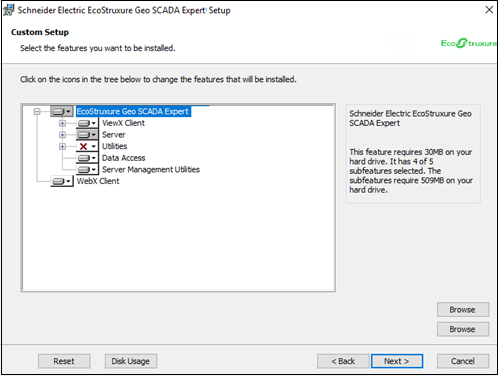
Task: Open Server Management Utilities feature drive icon
Action: point(87,170)
